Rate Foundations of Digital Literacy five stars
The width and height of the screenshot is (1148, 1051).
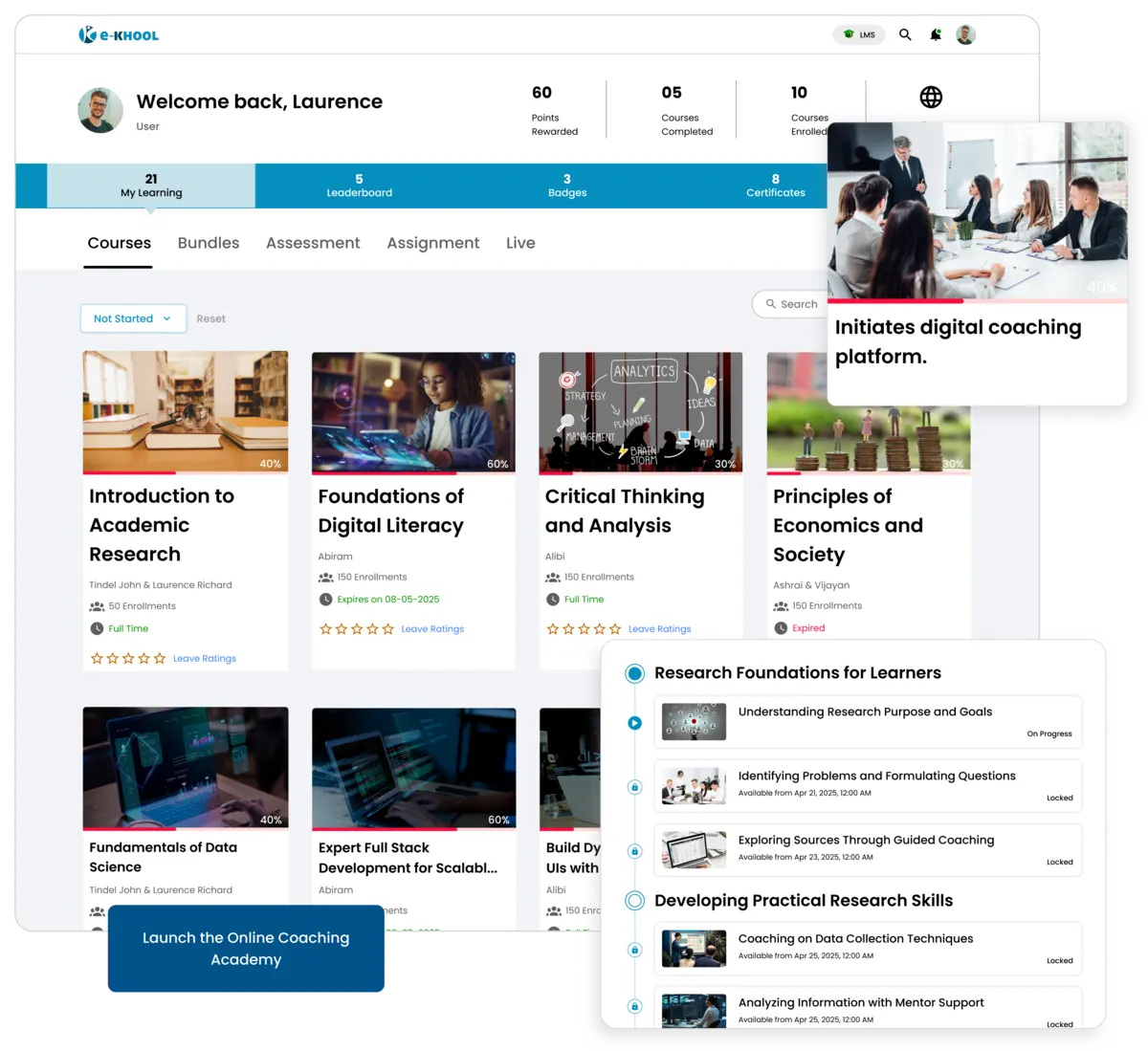(389, 630)
